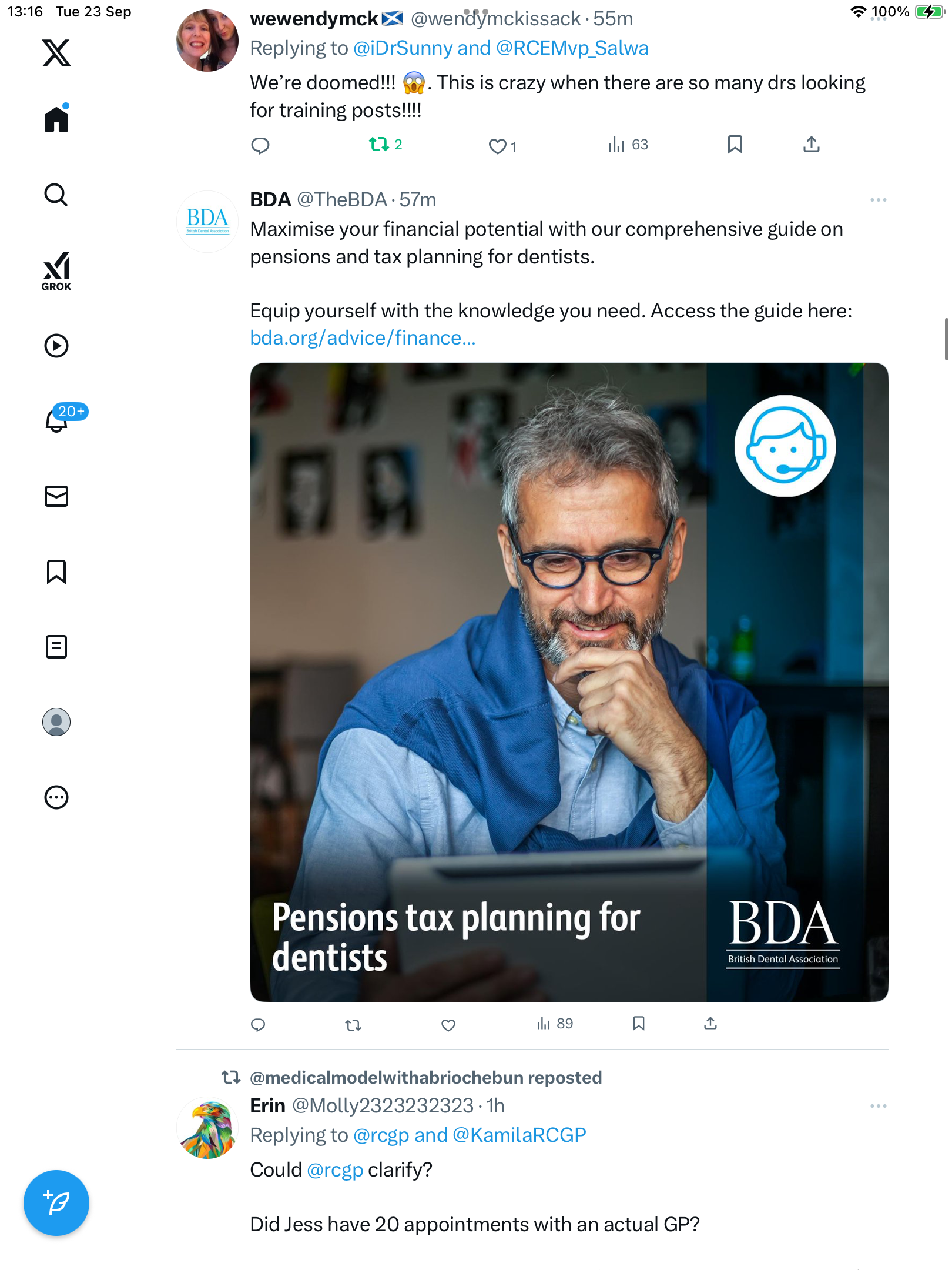Bookmark the BDA pensions post
Image resolution: width=952 pixels, height=1270 pixels.
pyautogui.click(x=639, y=1024)
